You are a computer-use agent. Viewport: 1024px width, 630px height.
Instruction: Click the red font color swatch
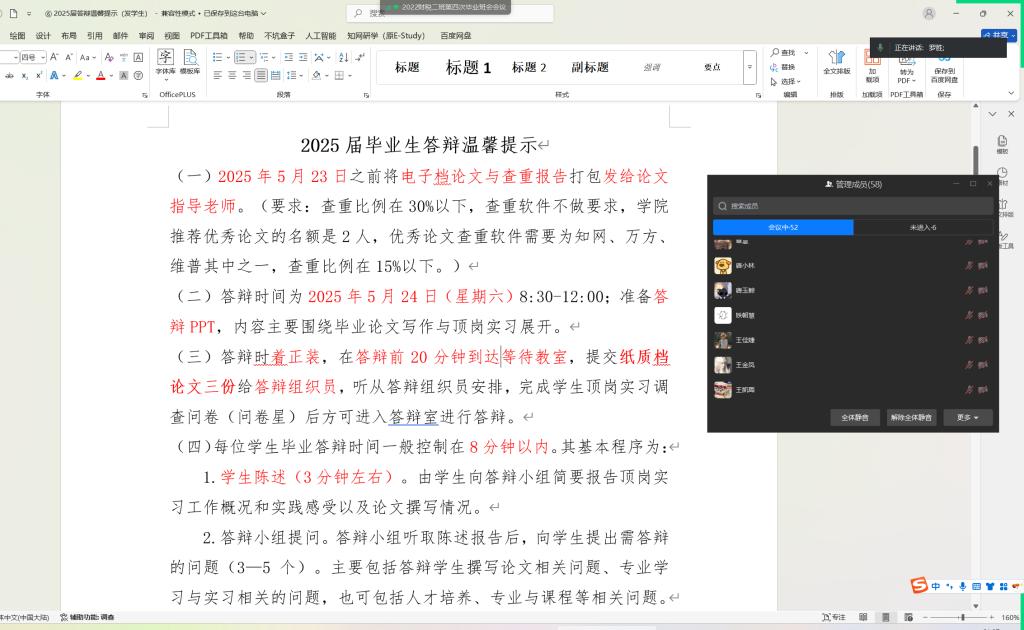click(101, 76)
